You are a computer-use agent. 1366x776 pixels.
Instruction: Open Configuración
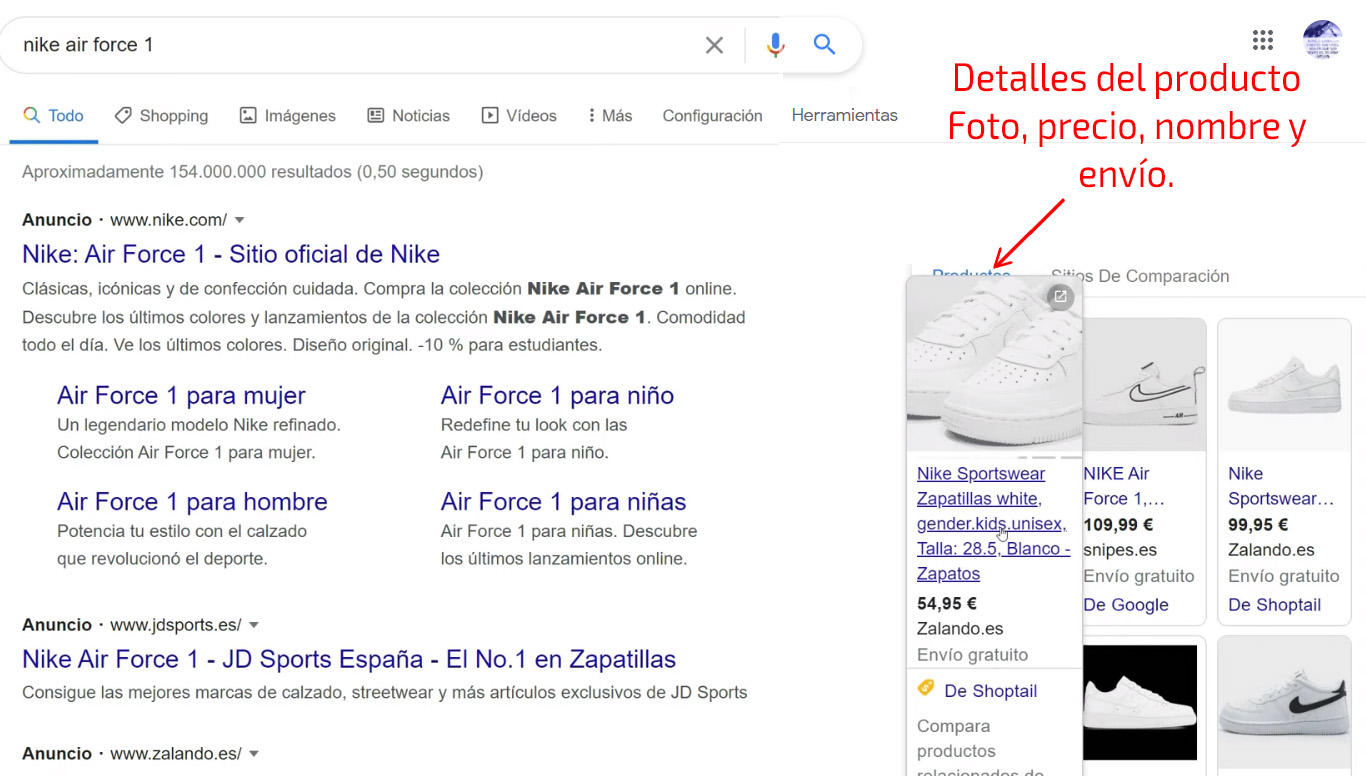click(712, 116)
